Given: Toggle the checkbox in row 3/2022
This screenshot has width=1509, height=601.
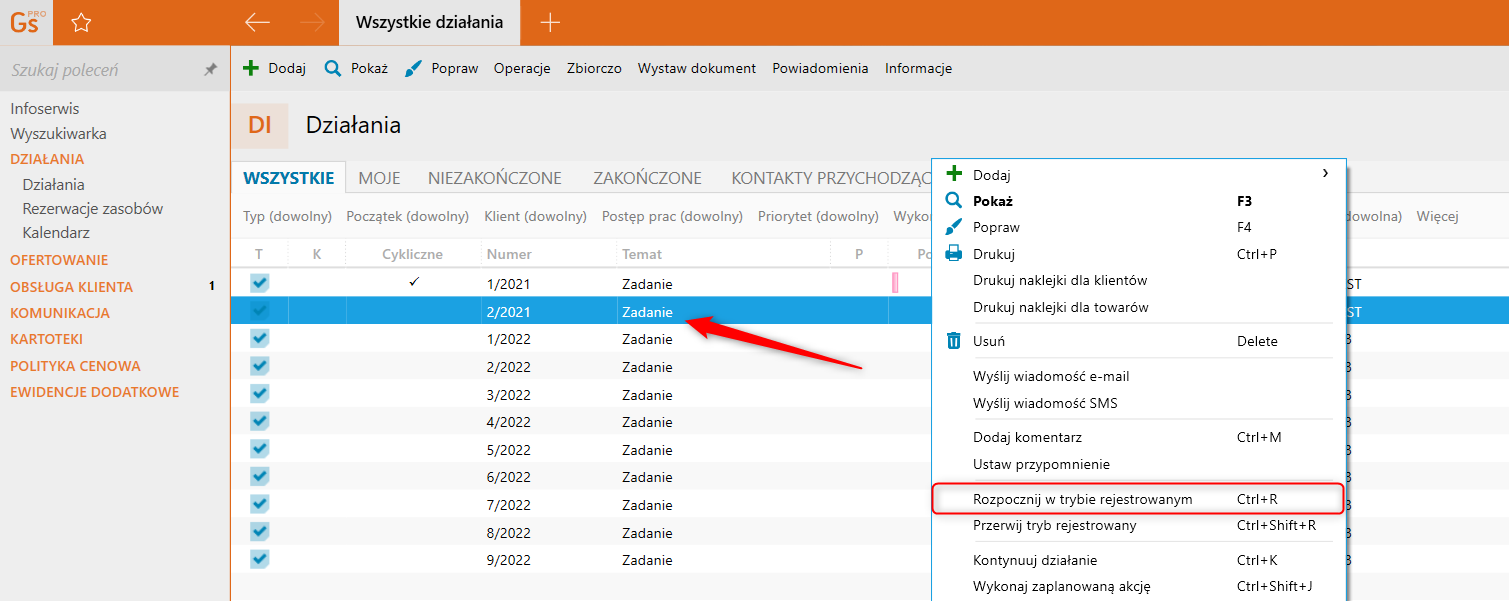Looking at the screenshot, I should 259,394.
